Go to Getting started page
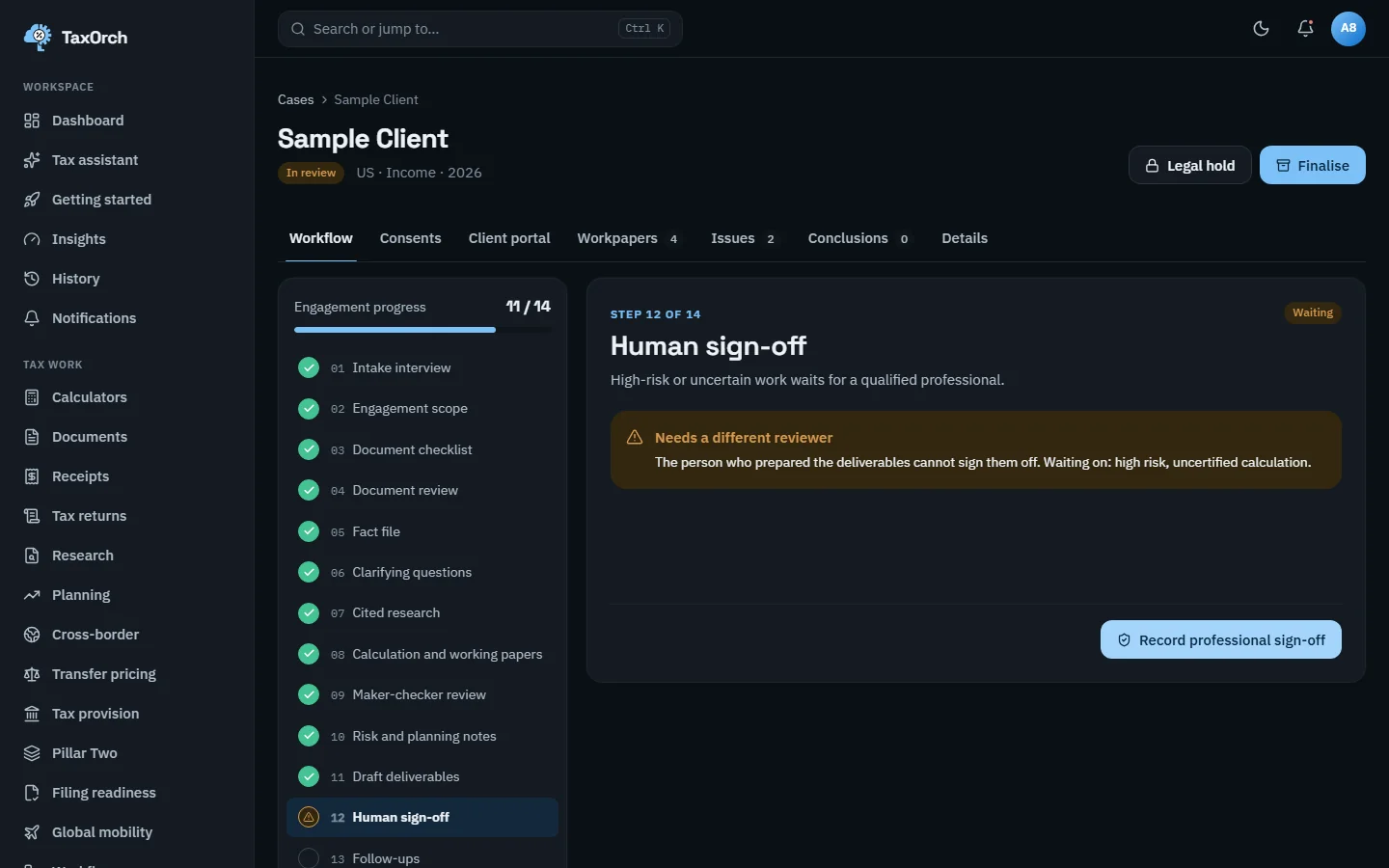This screenshot has height=868, width=1389. point(127,200)
